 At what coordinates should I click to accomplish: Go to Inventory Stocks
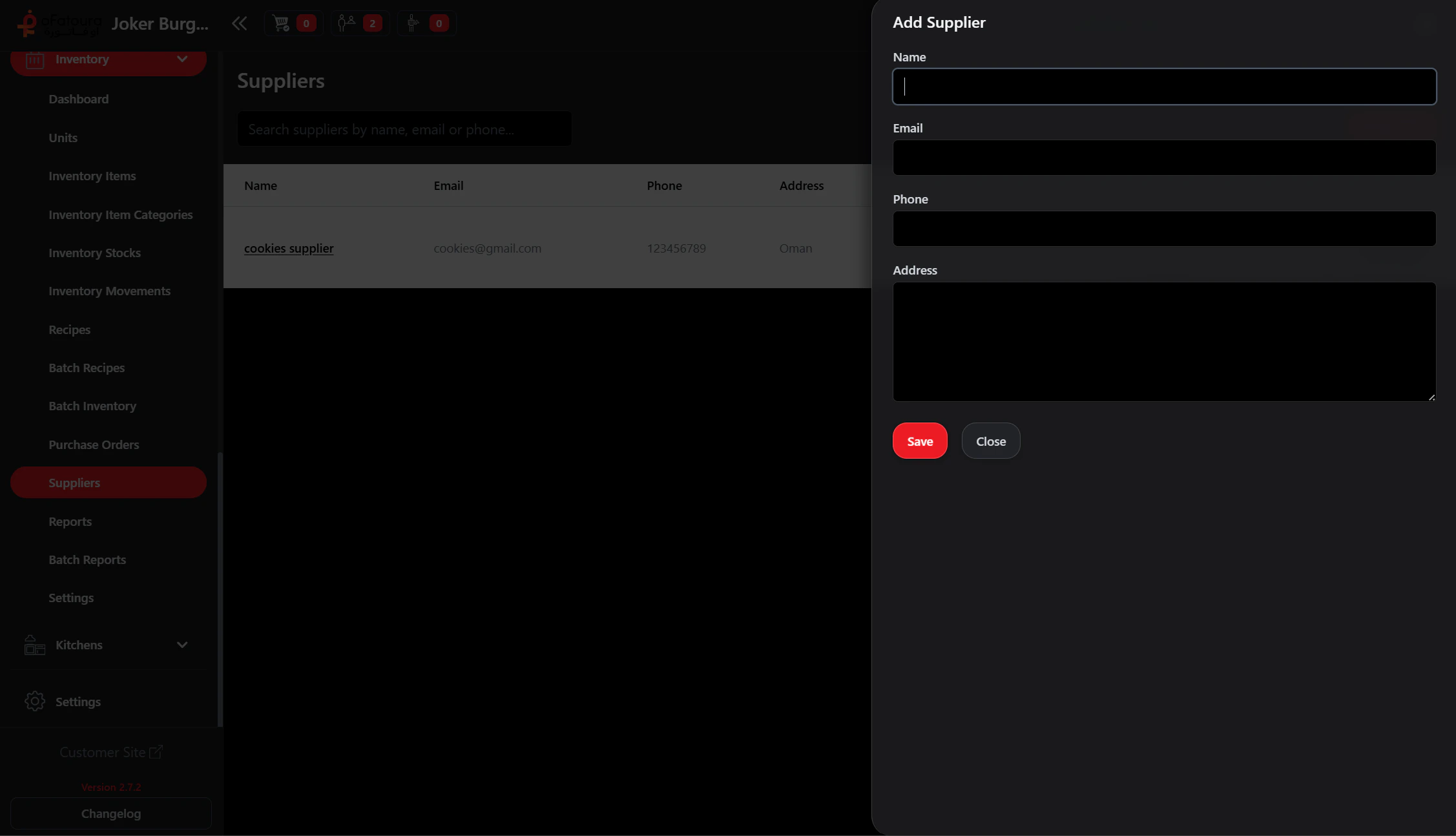tap(94, 253)
